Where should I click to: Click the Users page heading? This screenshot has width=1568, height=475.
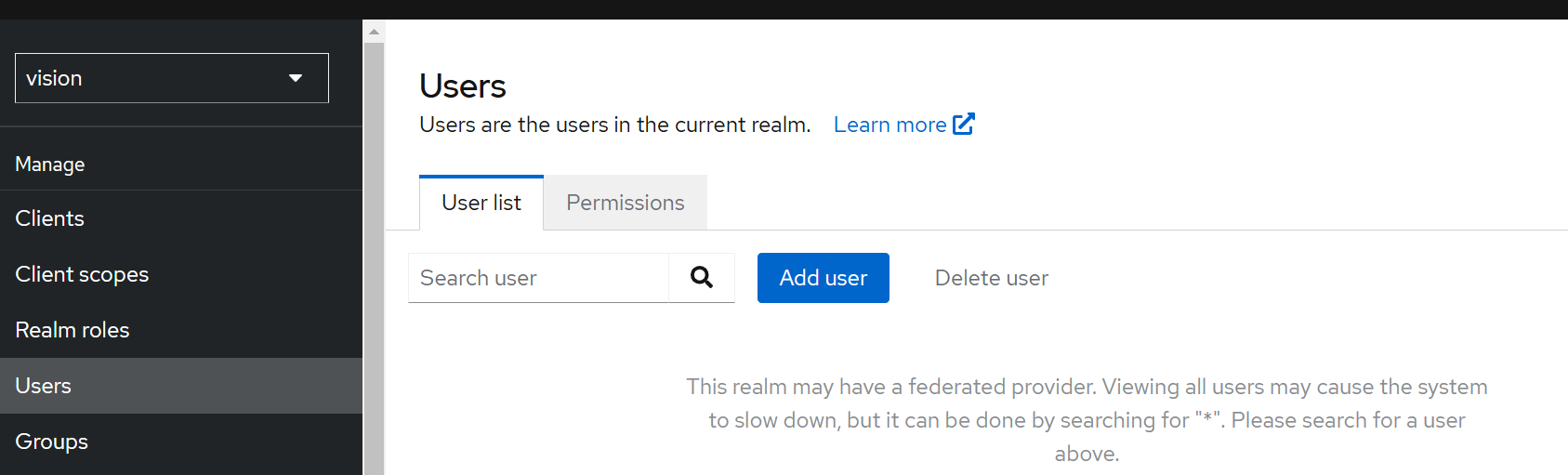point(463,86)
